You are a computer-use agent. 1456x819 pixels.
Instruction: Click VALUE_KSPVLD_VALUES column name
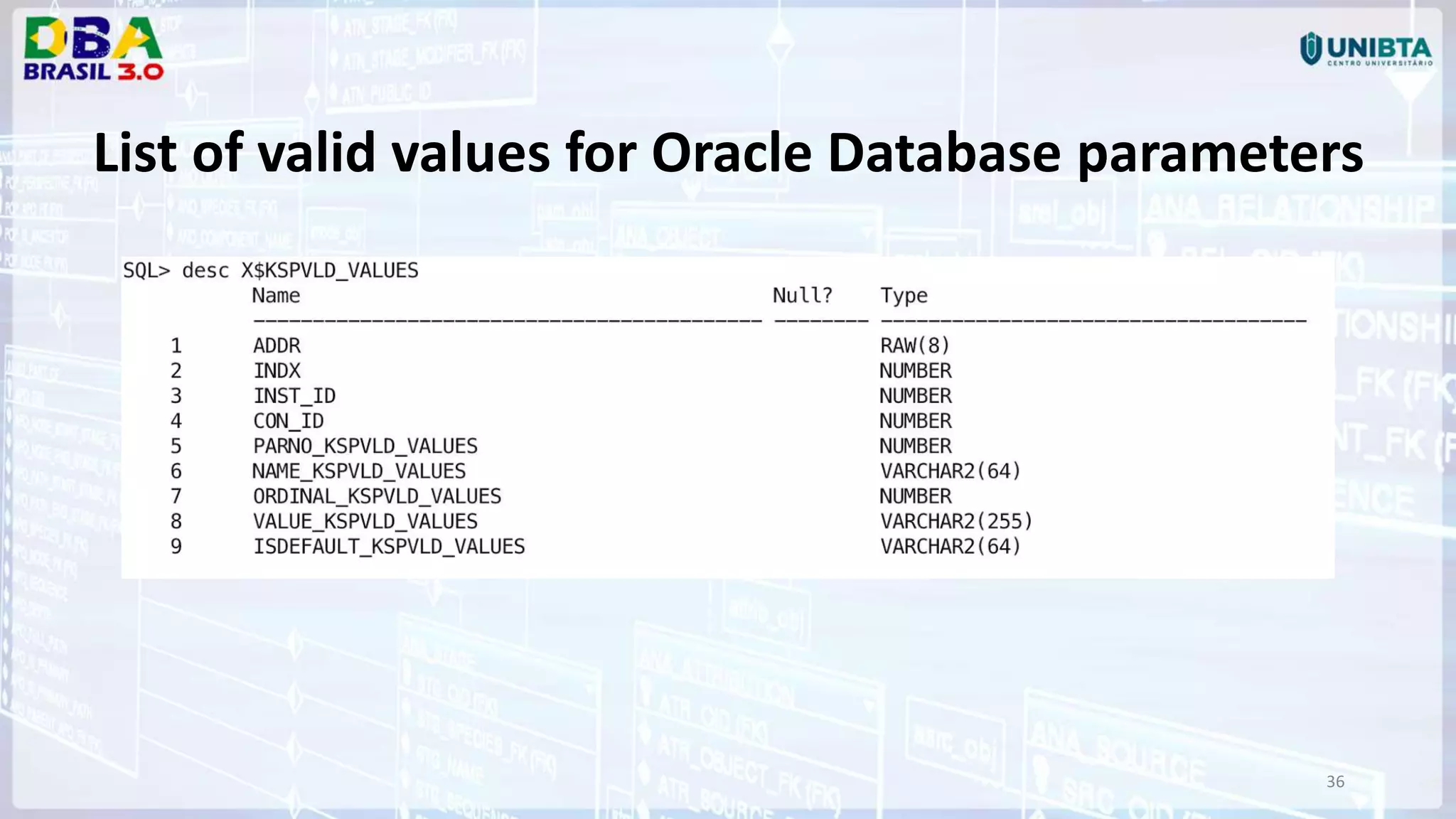point(365,522)
